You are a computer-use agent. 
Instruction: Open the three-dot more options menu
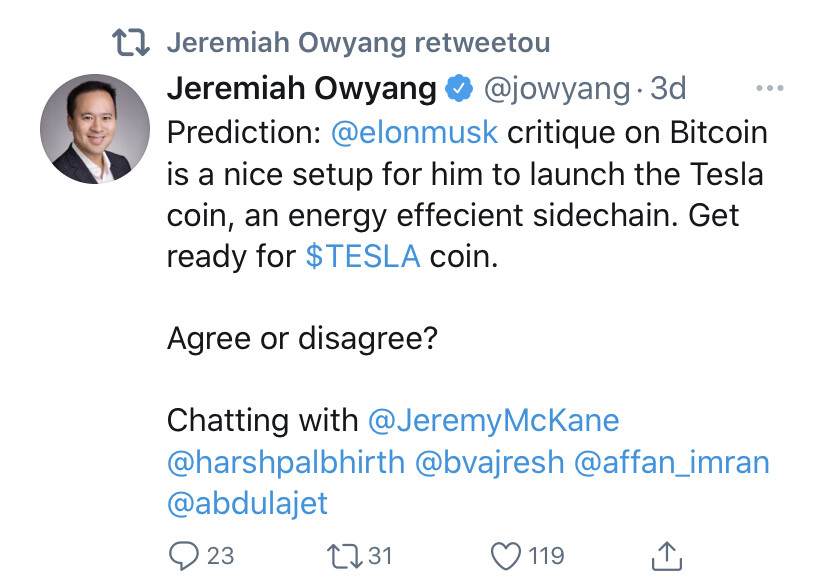pos(769,89)
